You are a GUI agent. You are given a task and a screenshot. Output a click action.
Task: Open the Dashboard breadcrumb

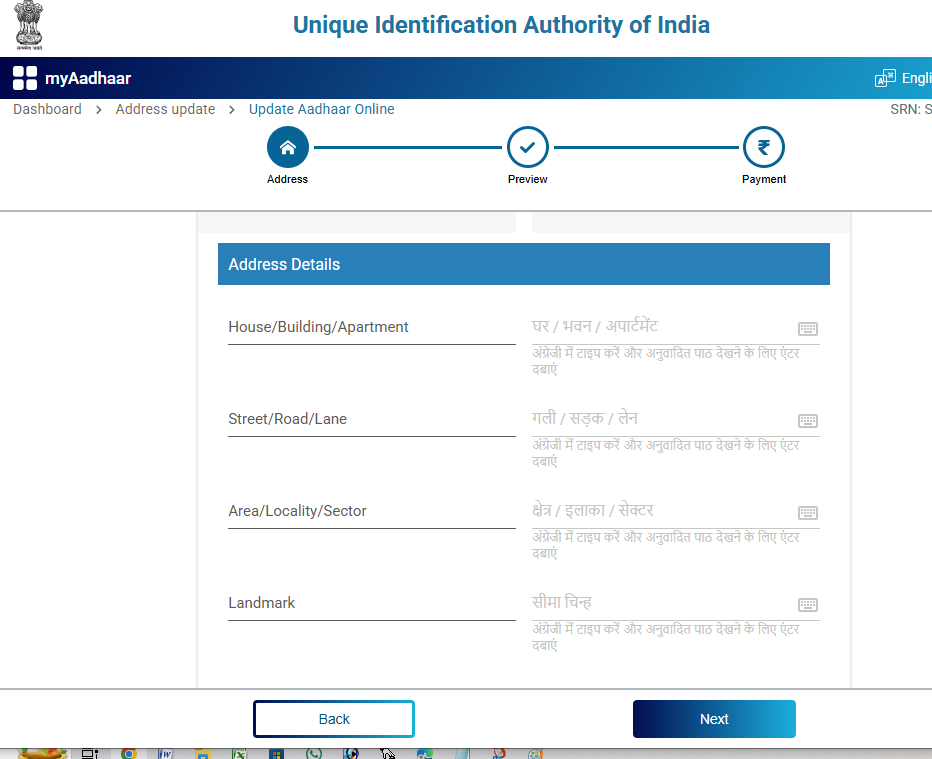(47, 109)
